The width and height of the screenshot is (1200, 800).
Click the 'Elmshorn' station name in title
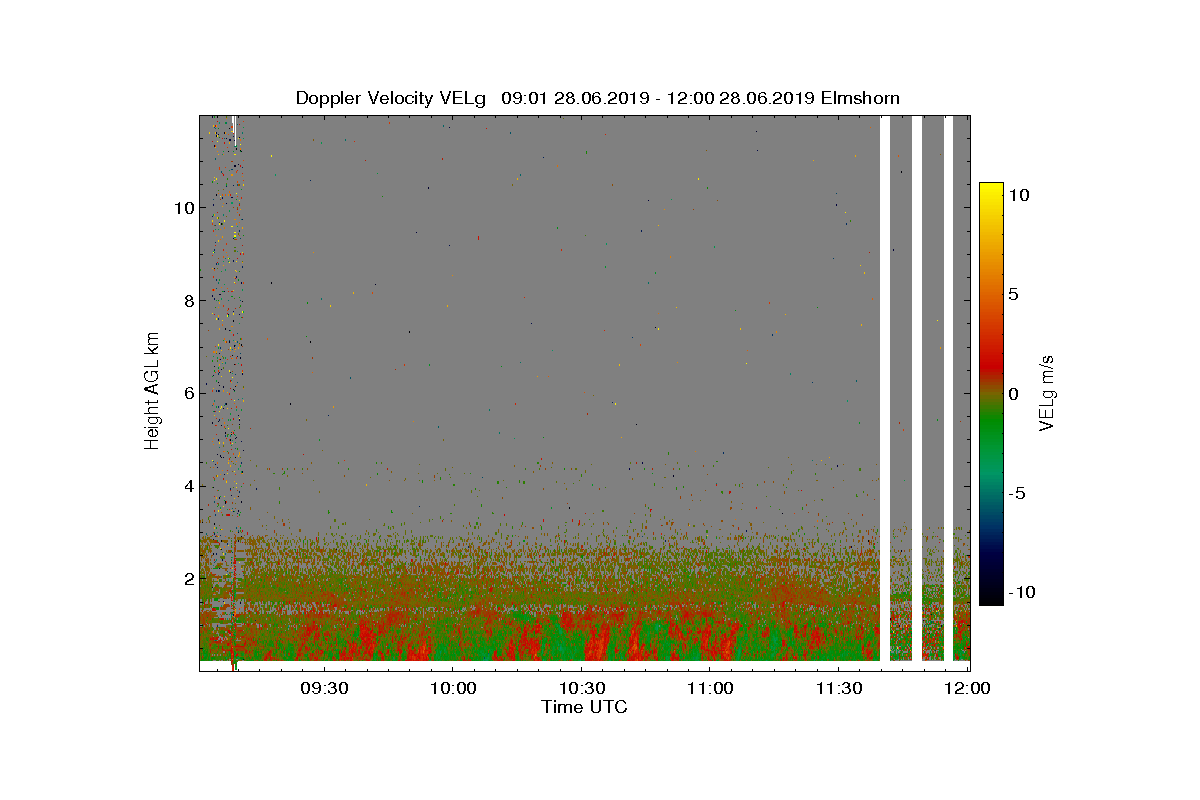coord(859,98)
